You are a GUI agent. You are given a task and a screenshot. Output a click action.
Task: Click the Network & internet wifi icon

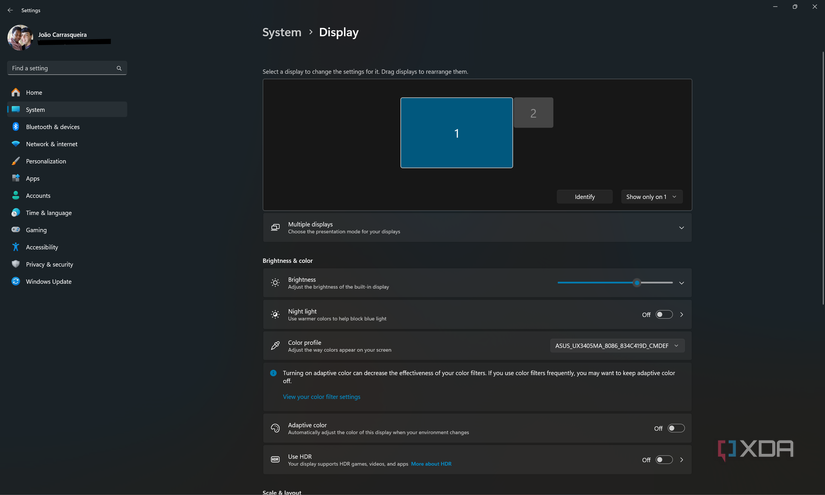(15, 144)
